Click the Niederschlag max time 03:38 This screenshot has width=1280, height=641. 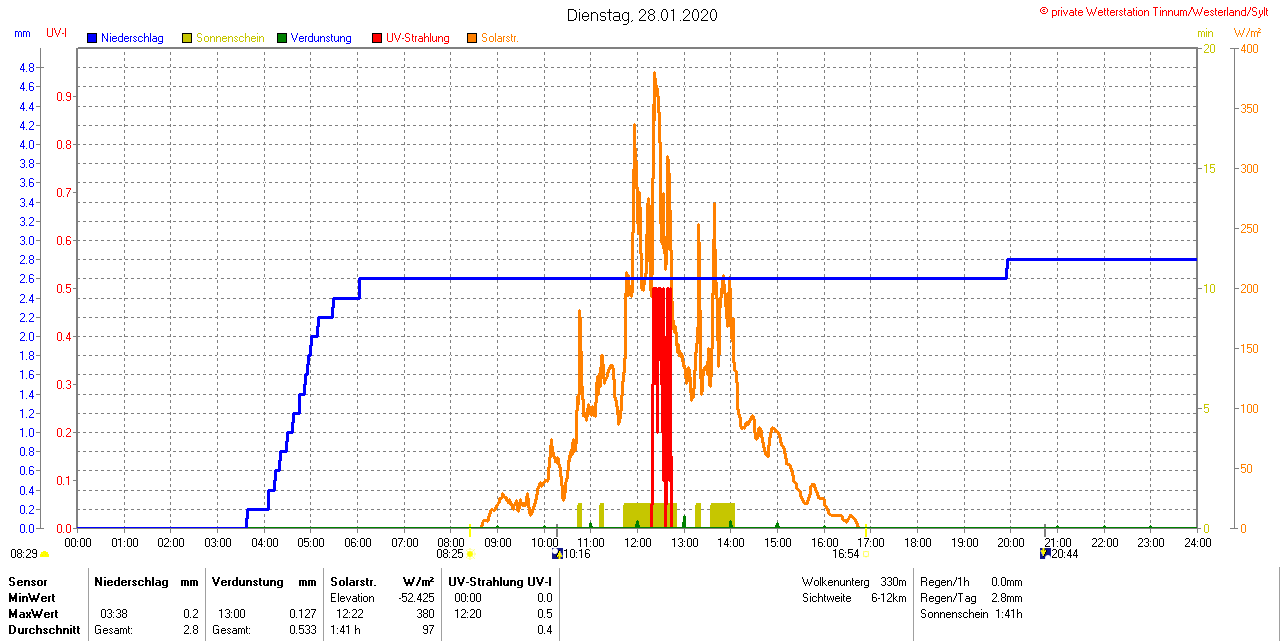[113, 614]
